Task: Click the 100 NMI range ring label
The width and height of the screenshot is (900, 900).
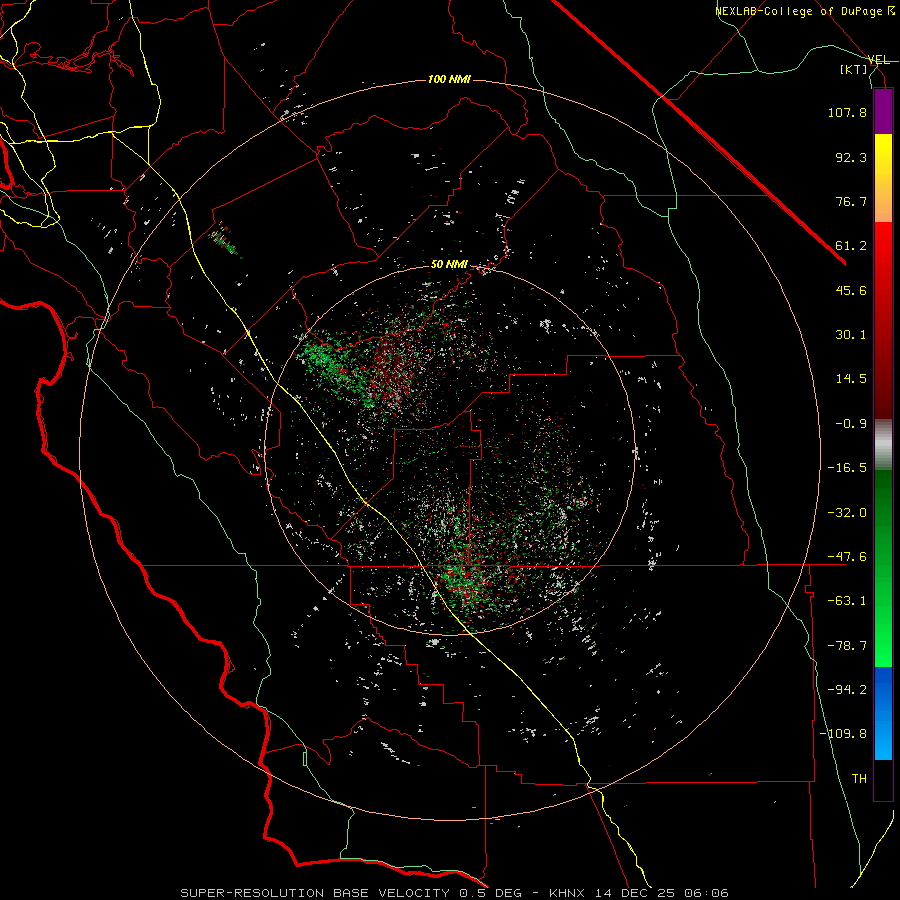Action: click(449, 79)
